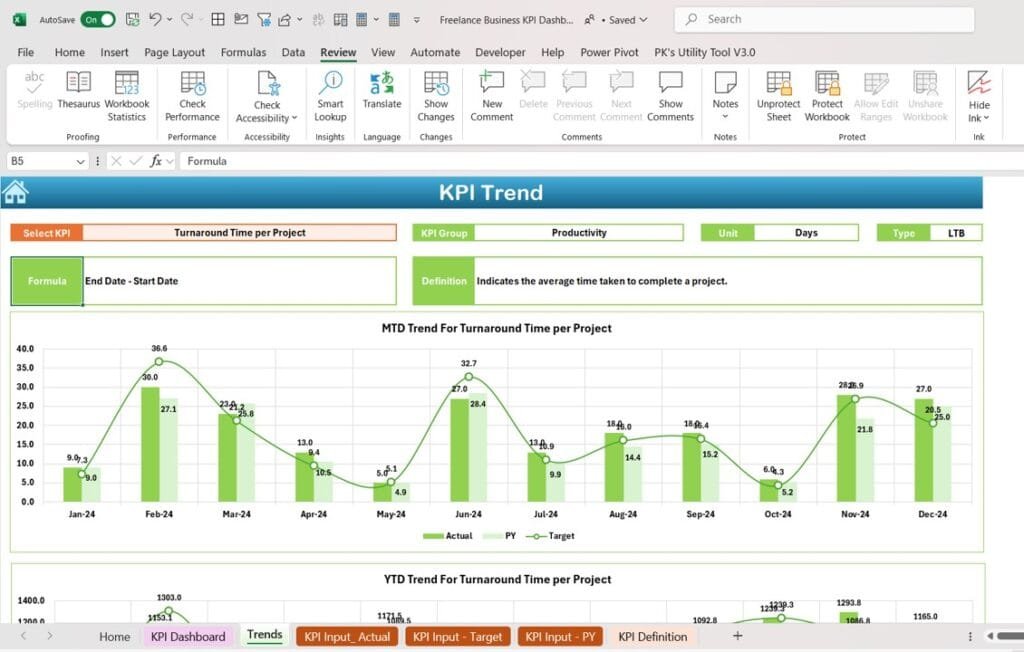Viewport: 1024px width, 652px height.
Task: Unprotect the current sheet
Action: click(x=778, y=95)
